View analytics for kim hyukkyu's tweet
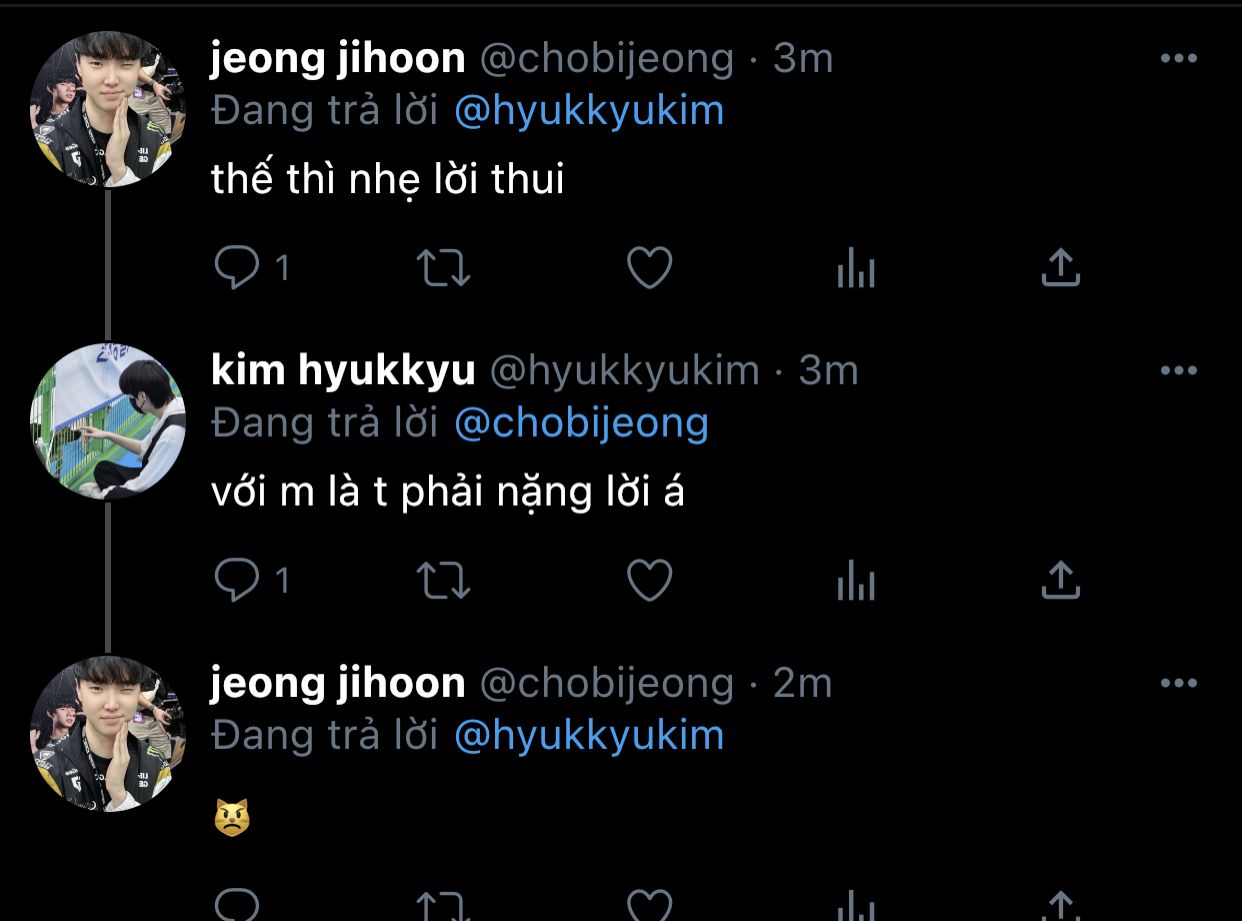Screen dimensions: 1242x921 (856, 580)
